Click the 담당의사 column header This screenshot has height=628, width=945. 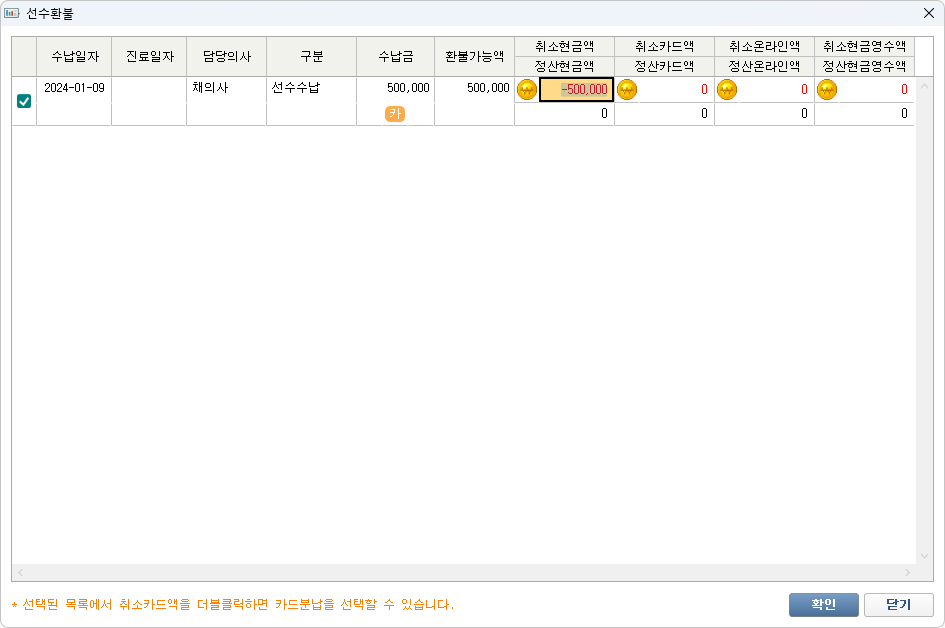(226, 56)
